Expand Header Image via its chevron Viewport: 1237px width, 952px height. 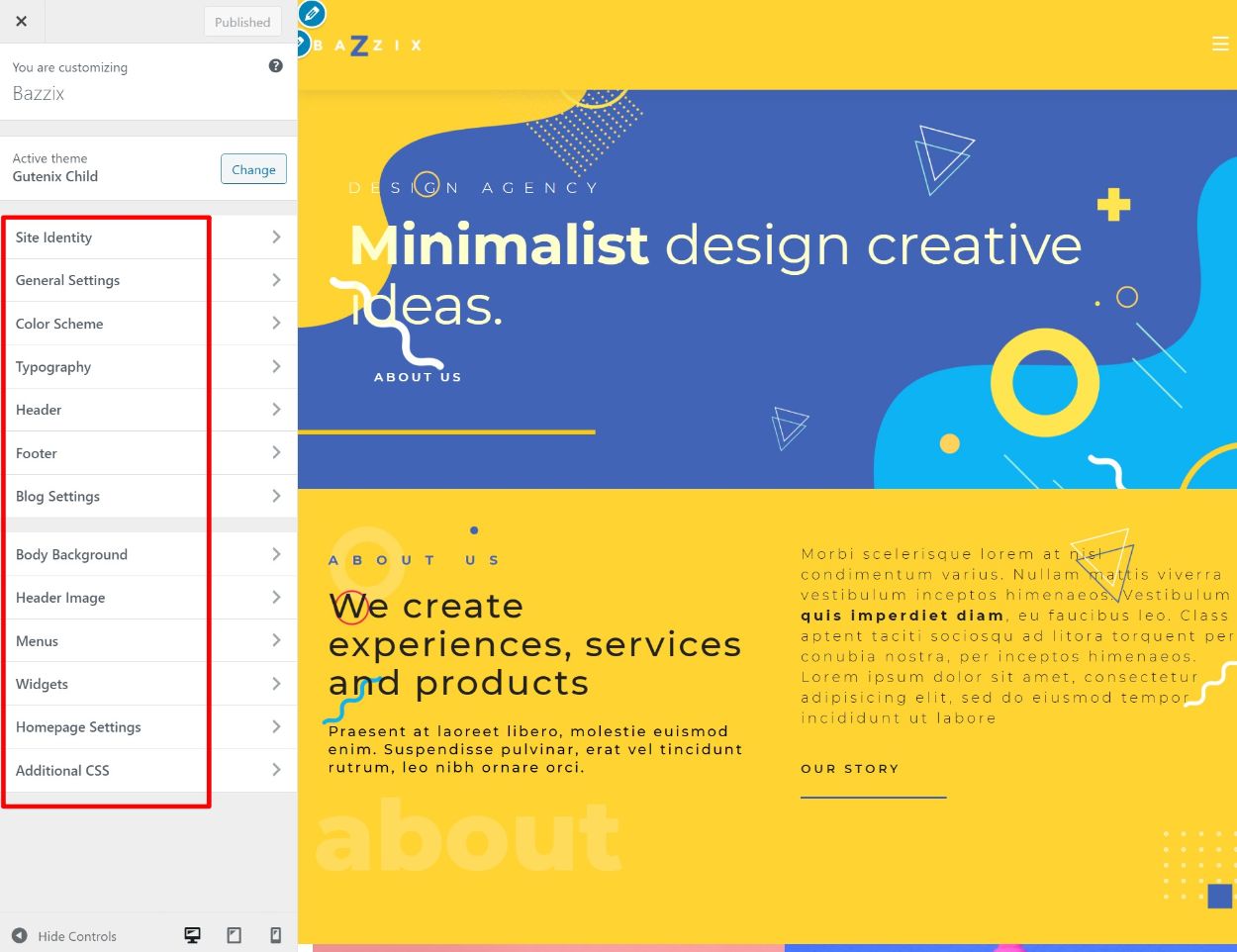tap(276, 597)
